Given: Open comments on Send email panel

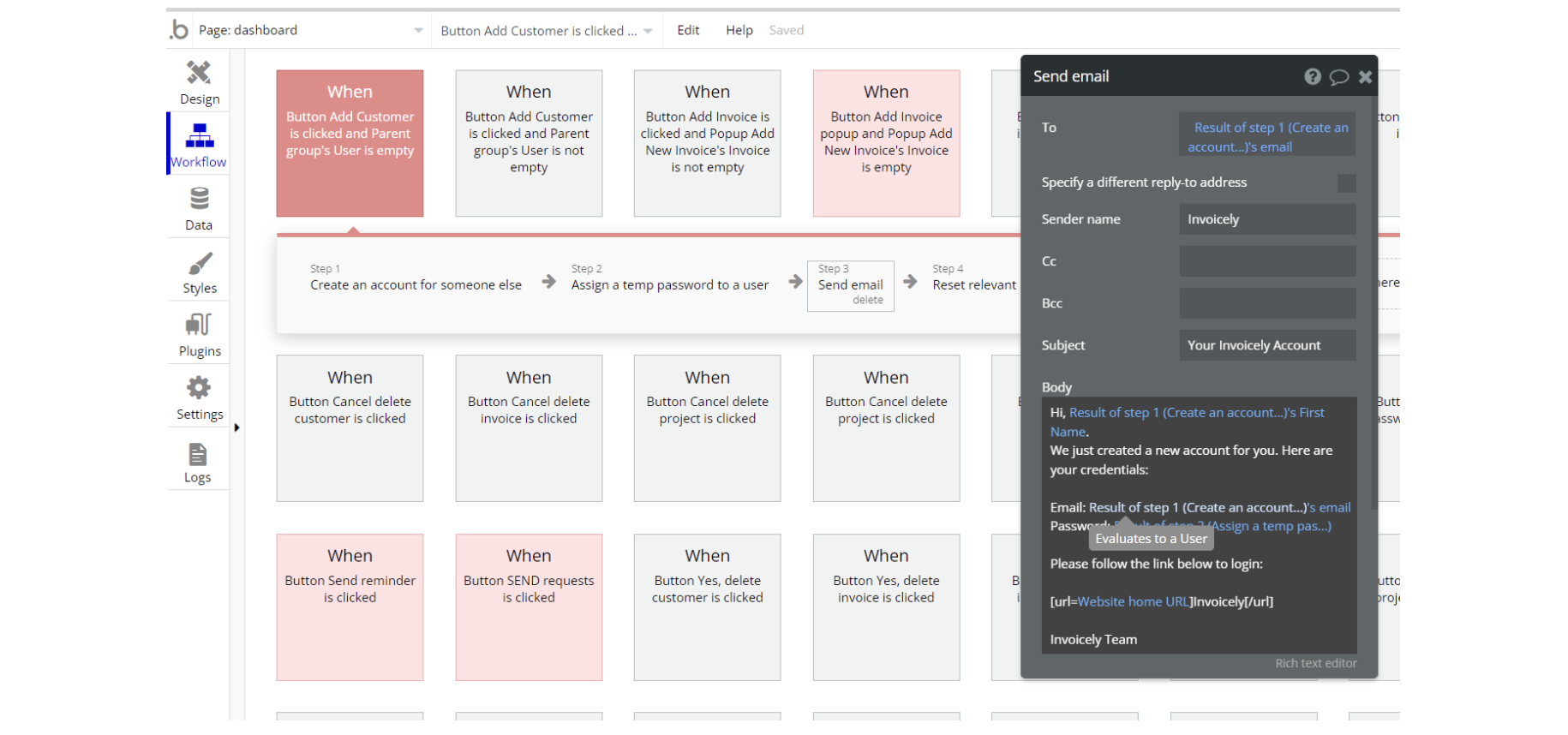Looking at the screenshot, I should 1338,77.
